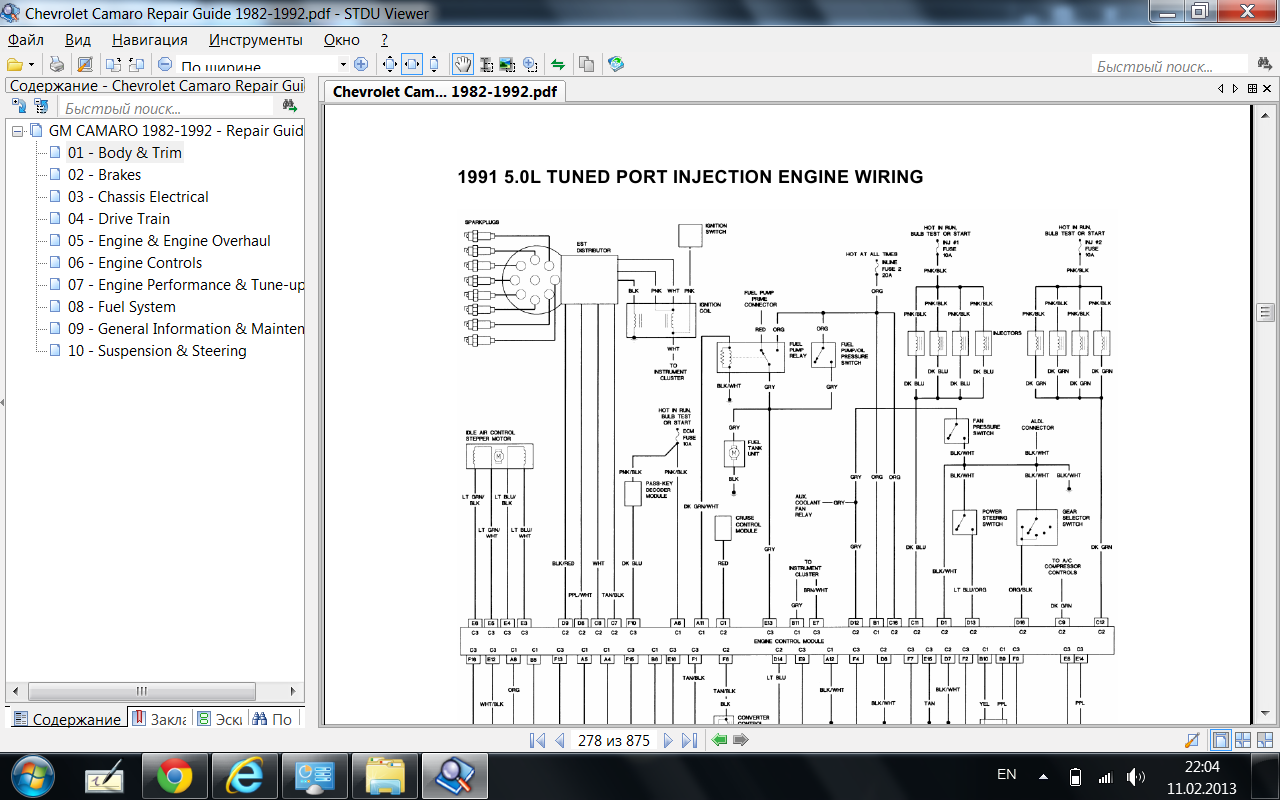Zoom in with the plus circle icon
Image resolution: width=1280 pixels, height=800 pixels.
[361, 65]
